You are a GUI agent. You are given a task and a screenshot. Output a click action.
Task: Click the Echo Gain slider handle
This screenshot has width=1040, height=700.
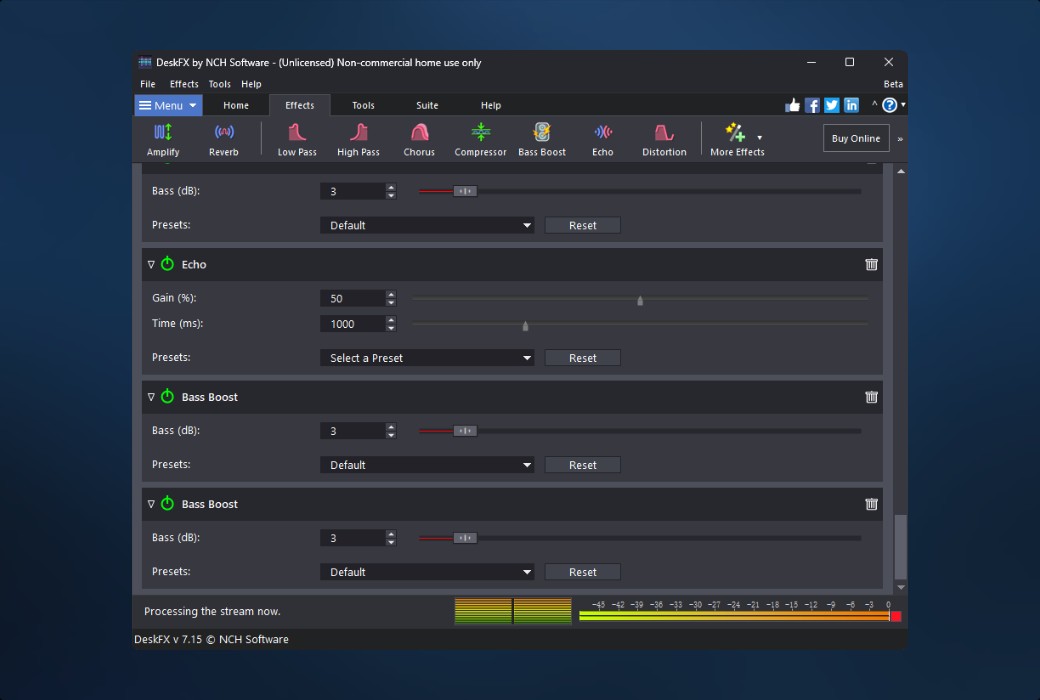640,299
